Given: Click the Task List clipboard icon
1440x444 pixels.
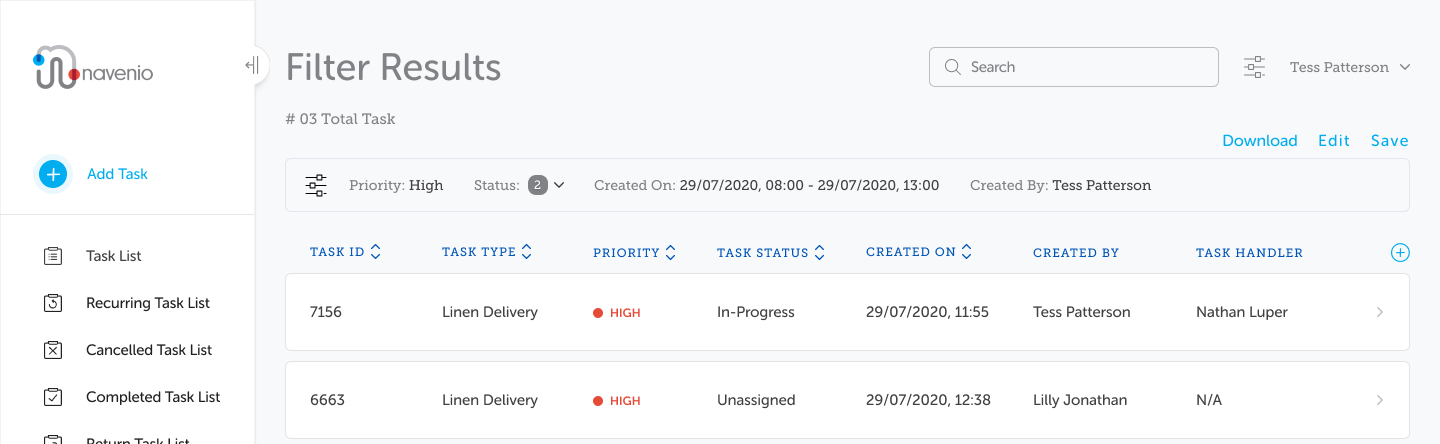Looking at the screenshot, I should click(54, 256).
